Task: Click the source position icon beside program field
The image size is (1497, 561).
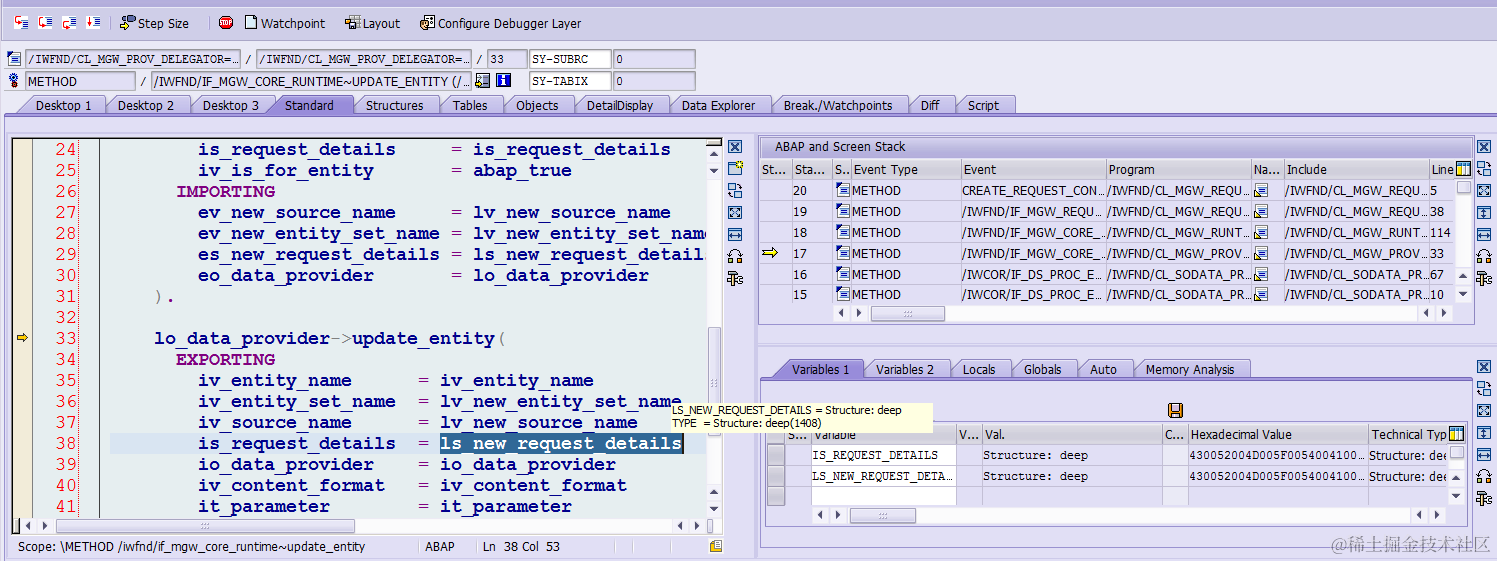Action: 14,59
